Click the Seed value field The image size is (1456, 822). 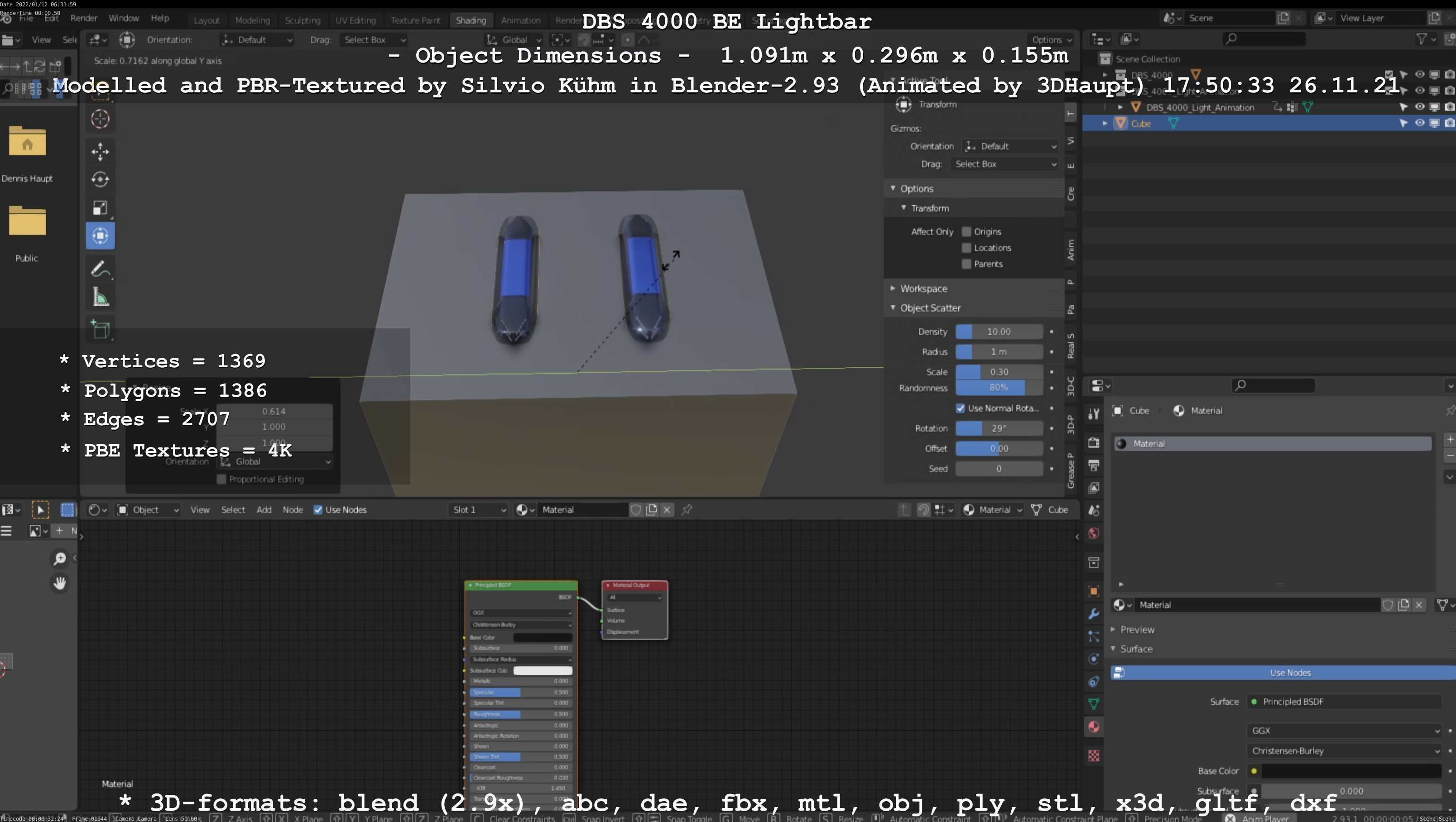coord(999,469)
